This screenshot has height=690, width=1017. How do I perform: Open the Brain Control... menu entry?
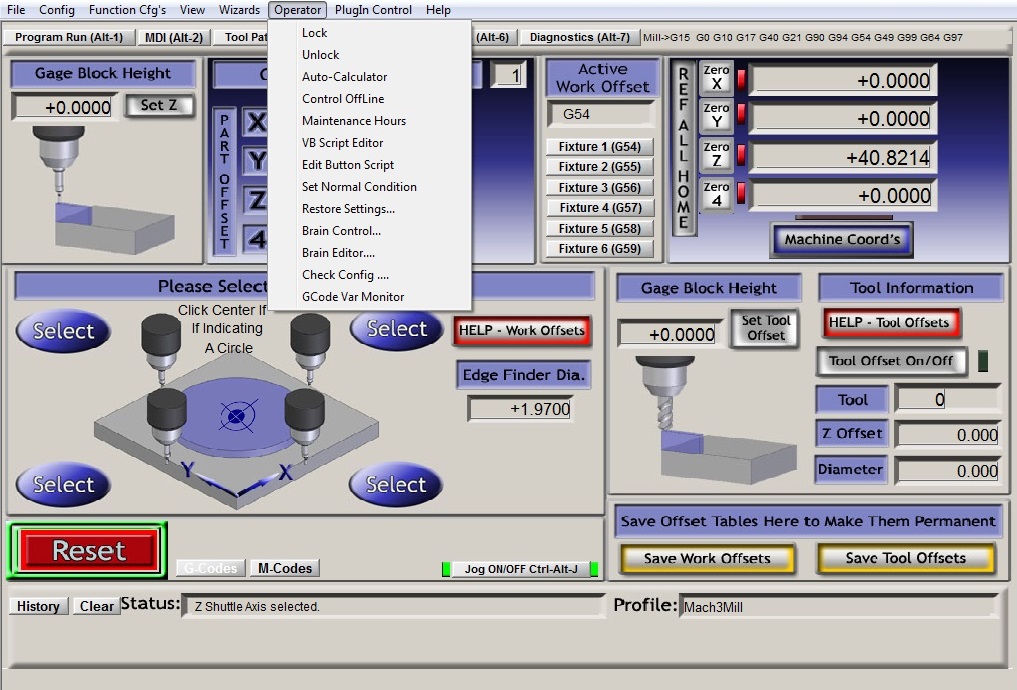(341, 231)
